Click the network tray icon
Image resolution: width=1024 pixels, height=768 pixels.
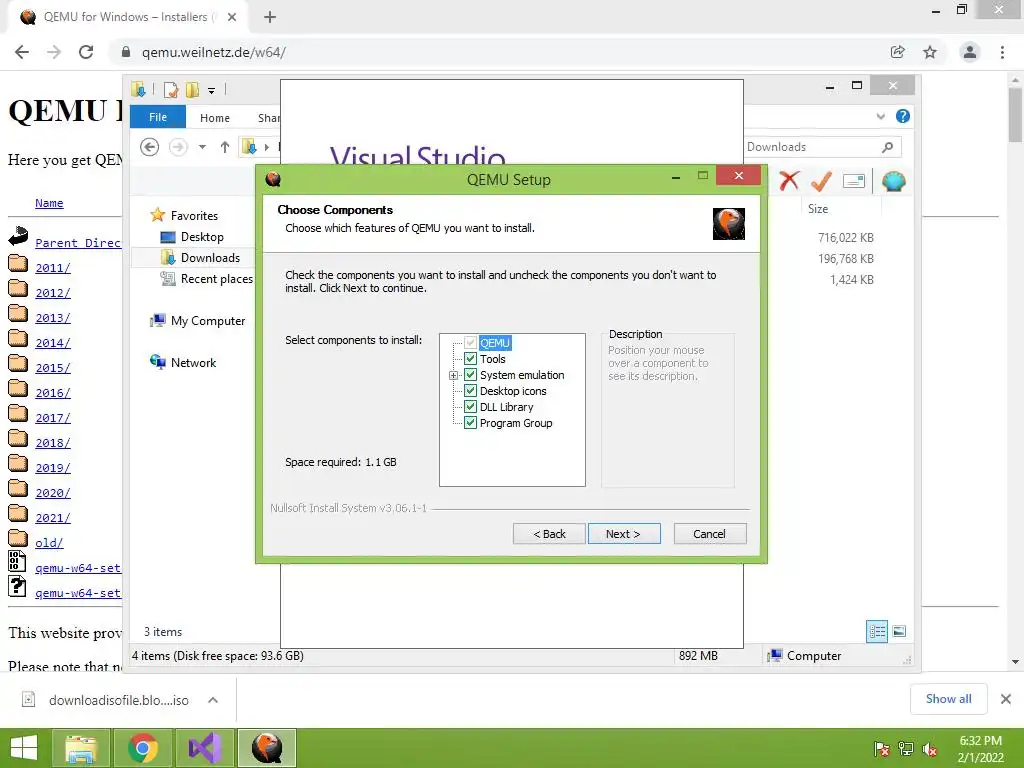[x=906, y=749]
